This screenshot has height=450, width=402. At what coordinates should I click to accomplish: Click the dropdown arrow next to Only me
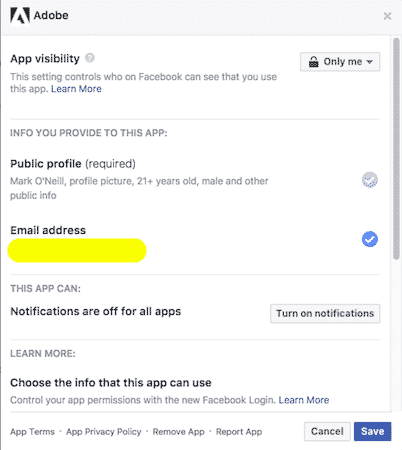click(x=369, y=62)
